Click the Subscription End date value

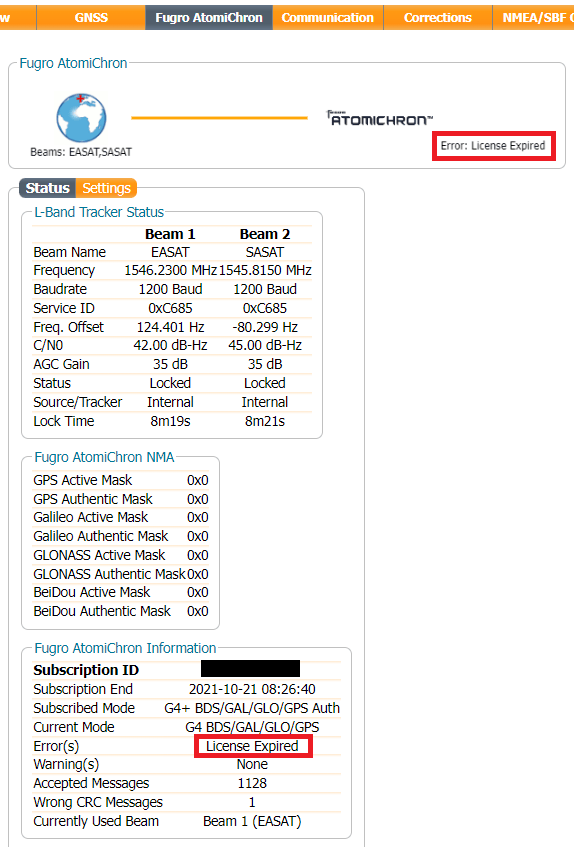[252, 689]
